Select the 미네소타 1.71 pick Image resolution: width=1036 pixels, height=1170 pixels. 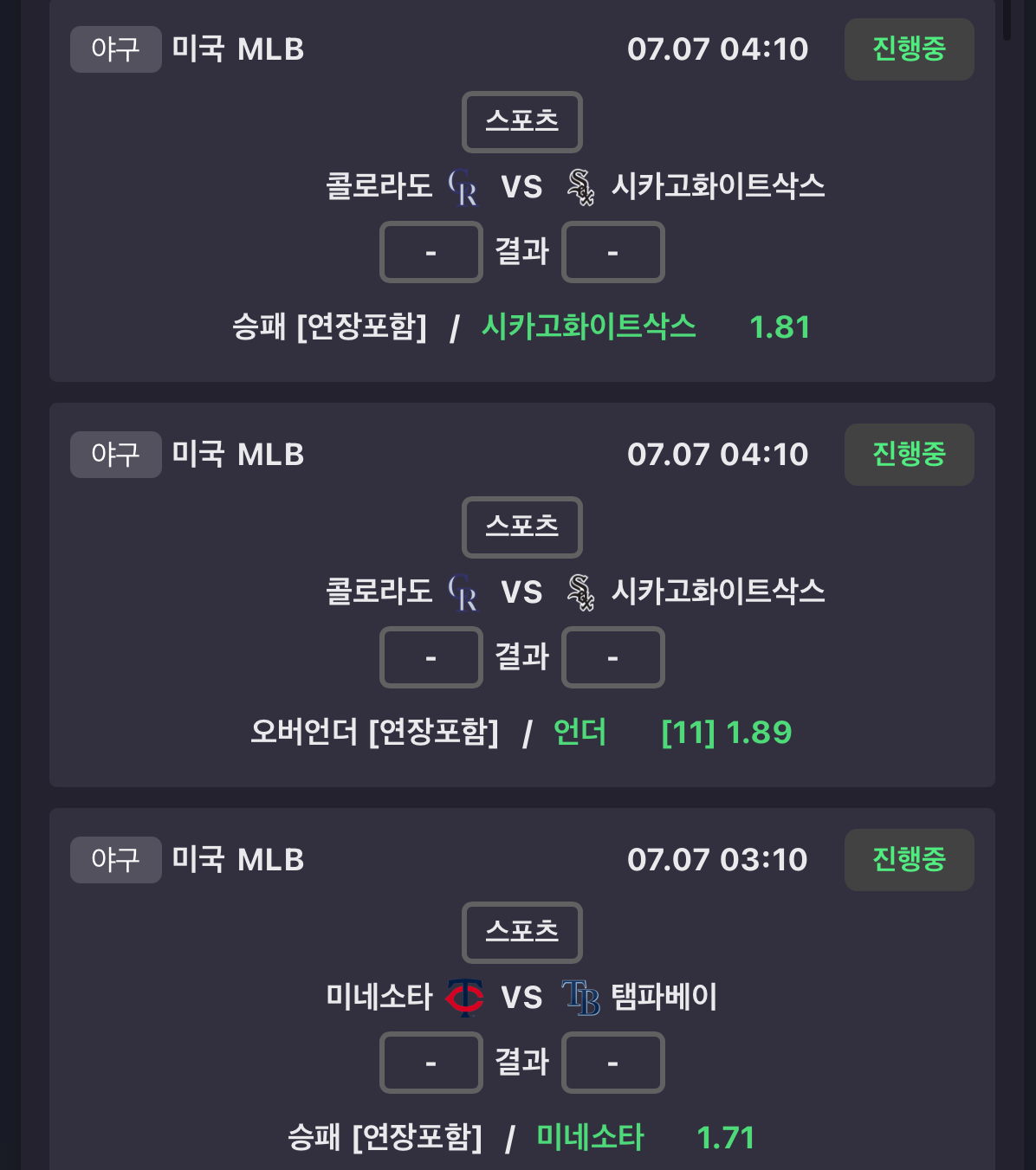[x=646, y=1137]
